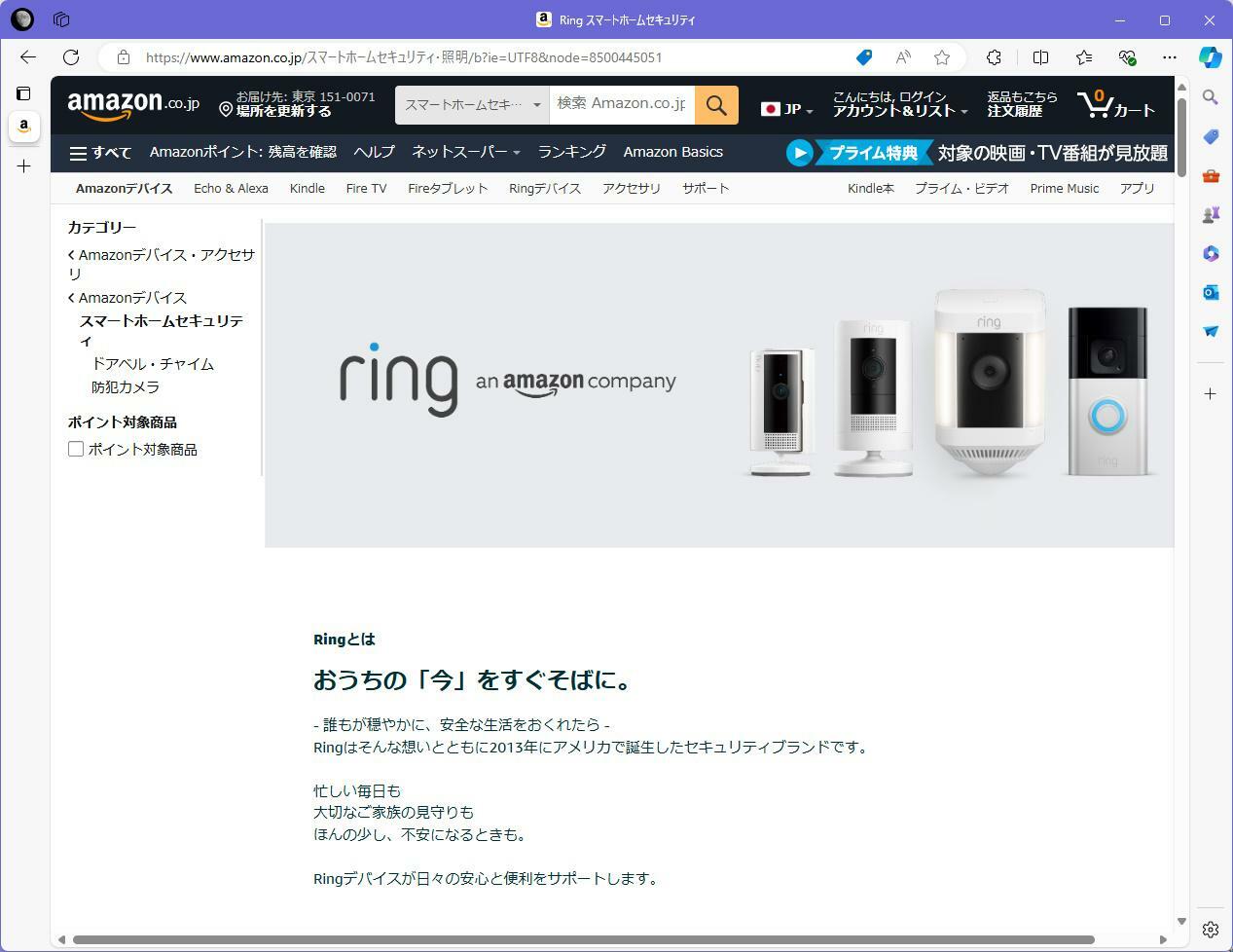The height and width of the screenshot is (952, 1233).
Task: Add page to favorites star icon
Action: tap(942, 57)
